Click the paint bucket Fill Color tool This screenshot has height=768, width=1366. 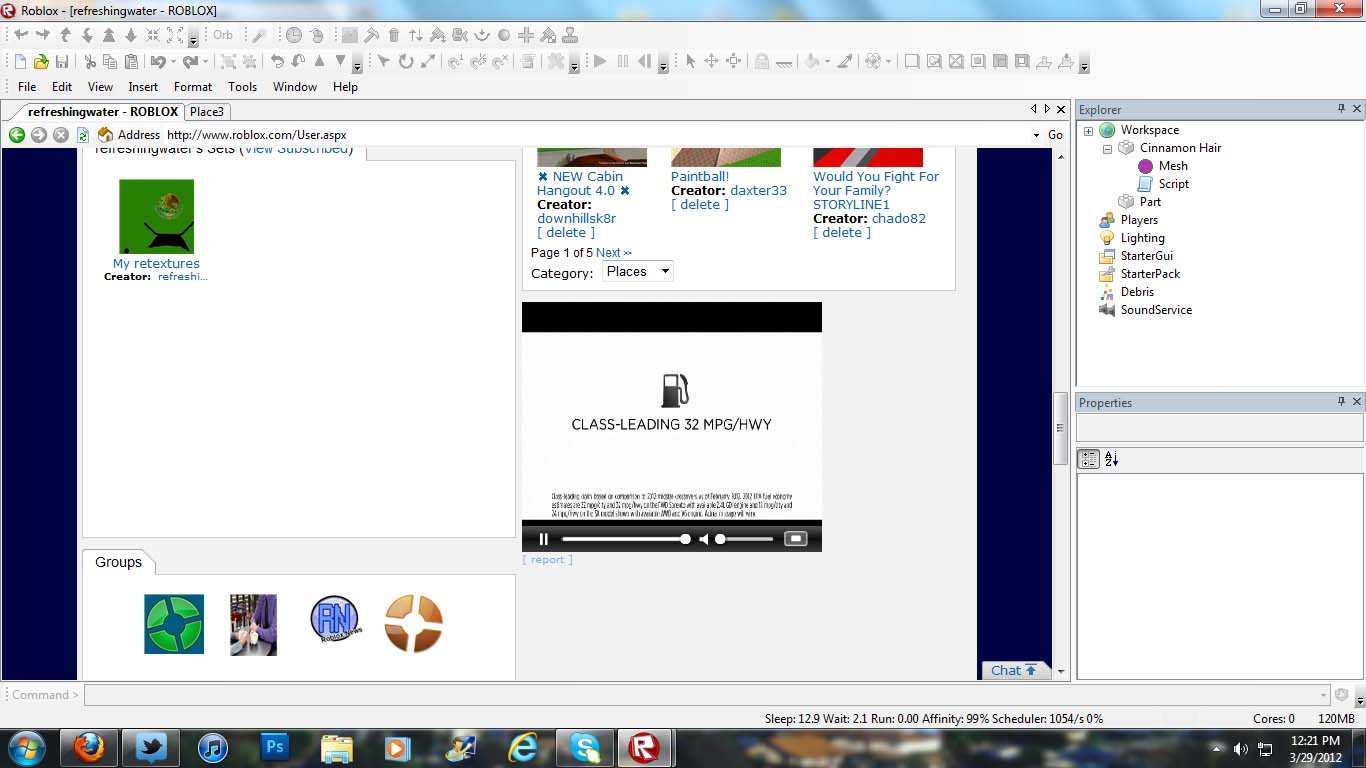[811, 62]
